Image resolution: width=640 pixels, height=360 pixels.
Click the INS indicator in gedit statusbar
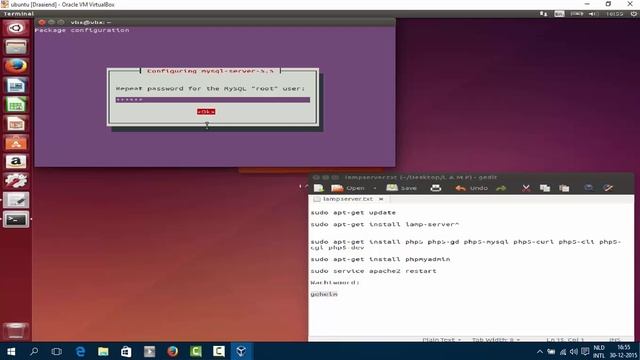[614, 340]
